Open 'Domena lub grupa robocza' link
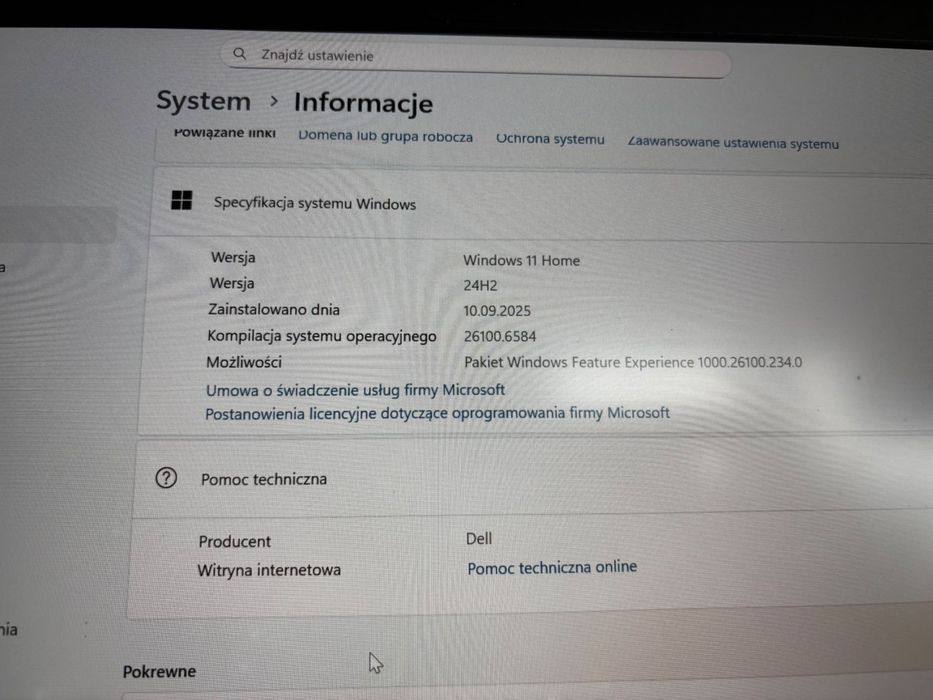 [x=386, y=136]
